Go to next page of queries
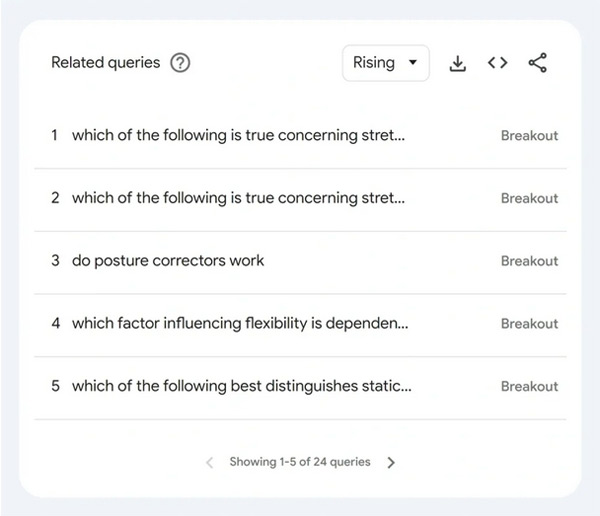The width and height of the screenshot is (600, 516). point(391,462)
